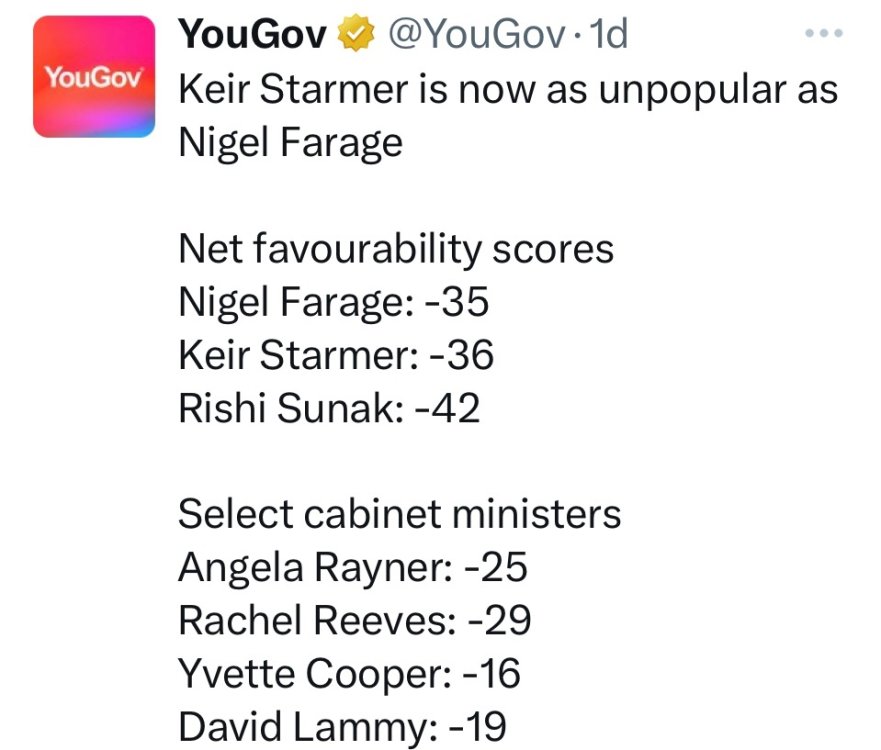Click the "Nigel Farage: -35" score line
The image size is (881, 750).
click(x=334, y=302)
